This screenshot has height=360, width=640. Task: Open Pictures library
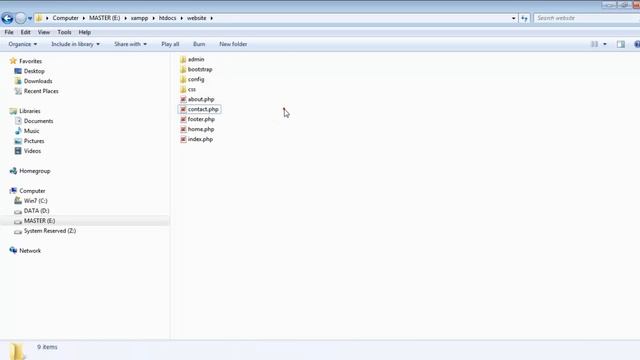[34, 141]
